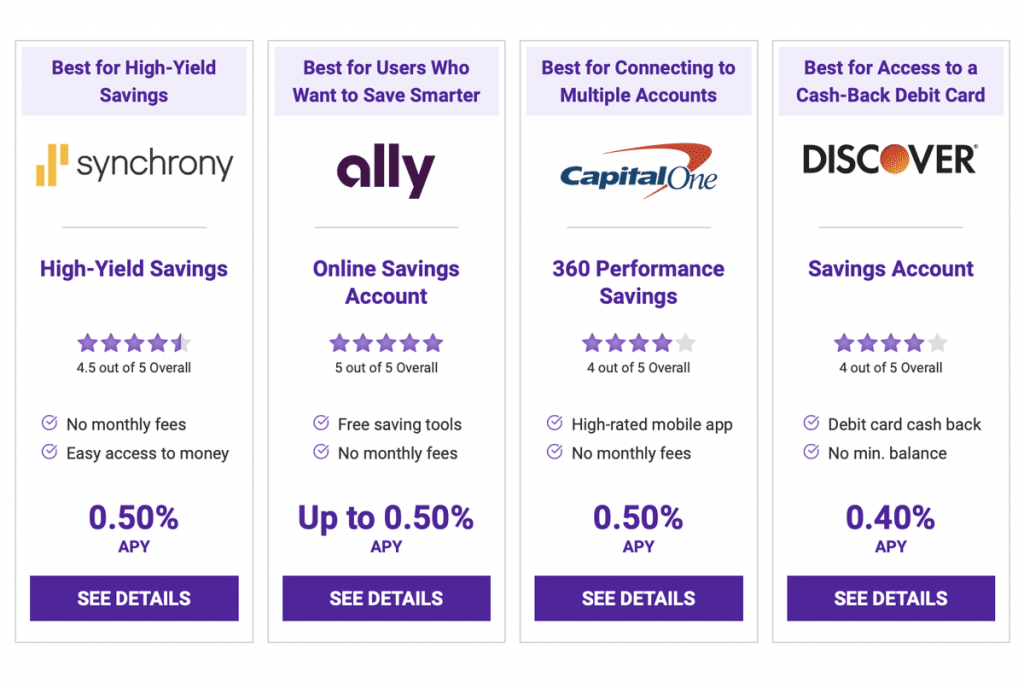Click the checkmark beside Free saving tools
Image resolution: width=1024 pixels, height=683 pixels.
click(321, 423)
